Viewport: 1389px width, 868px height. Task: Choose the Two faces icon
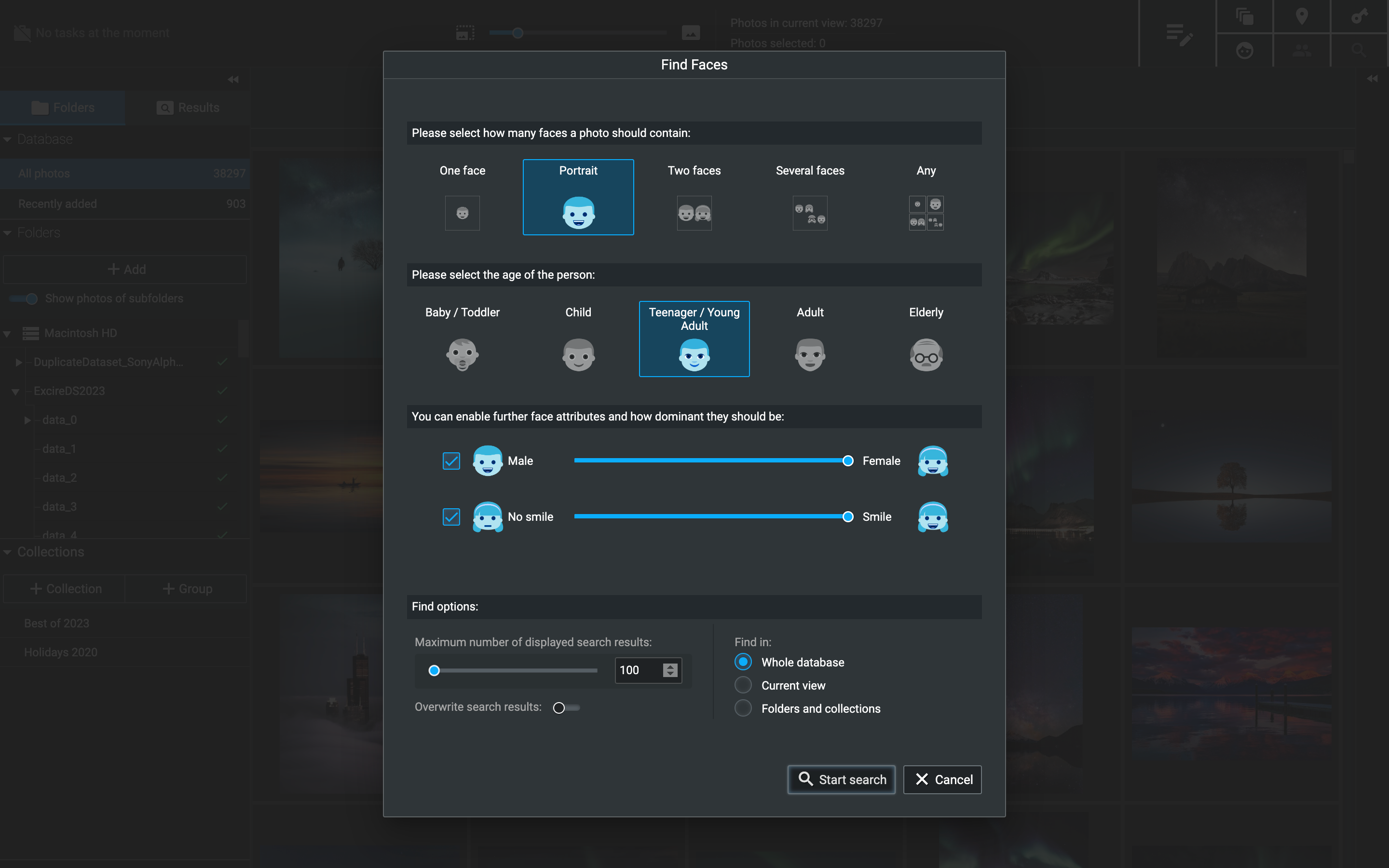click(x=694, y=213)
